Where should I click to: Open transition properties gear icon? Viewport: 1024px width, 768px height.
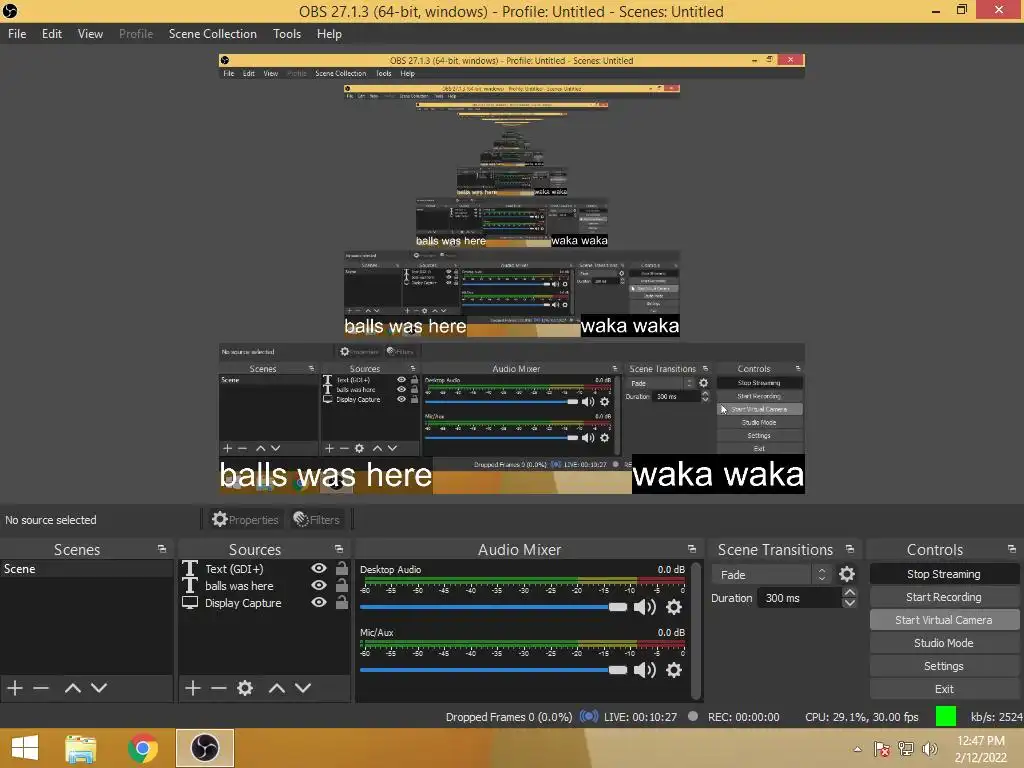pyautogui.click(x=847, y=574)
